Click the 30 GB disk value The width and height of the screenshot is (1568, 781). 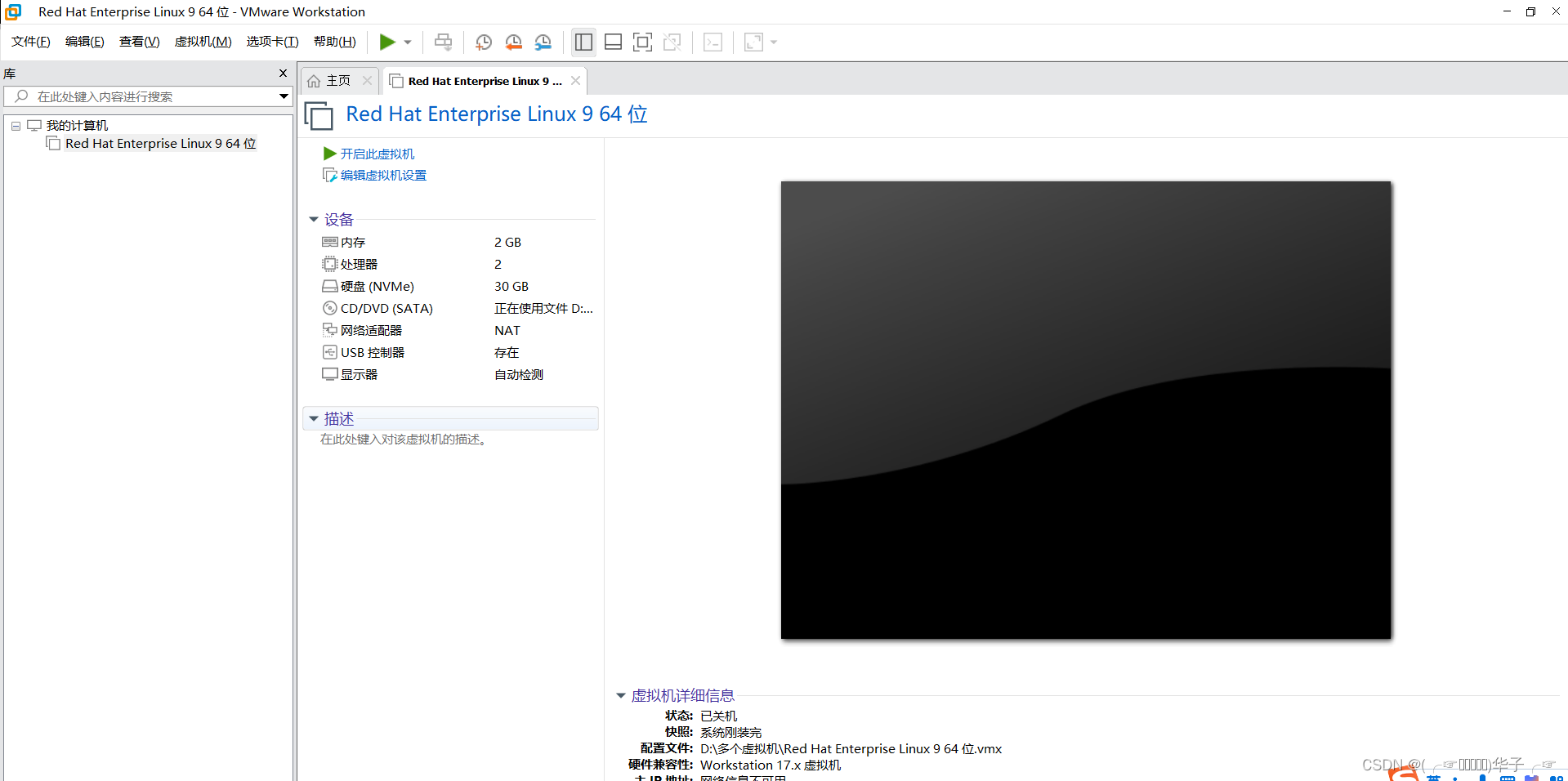(511, 286)
